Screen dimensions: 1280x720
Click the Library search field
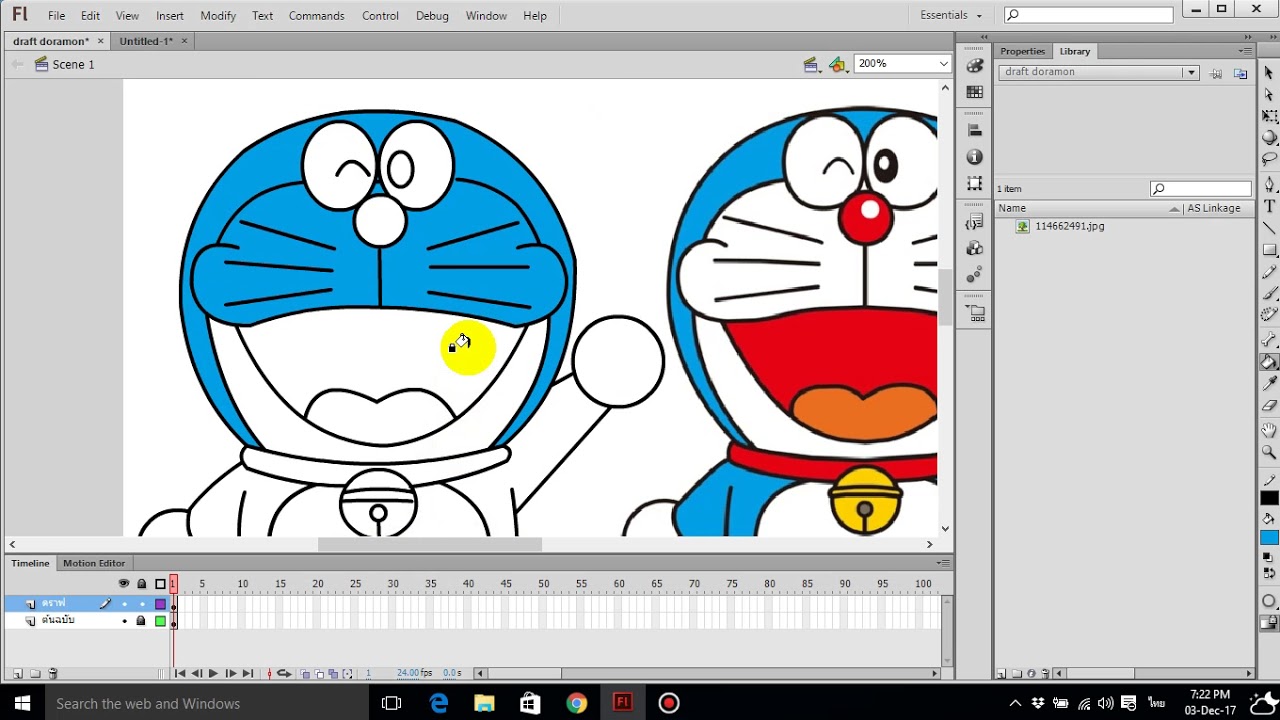1201,188
